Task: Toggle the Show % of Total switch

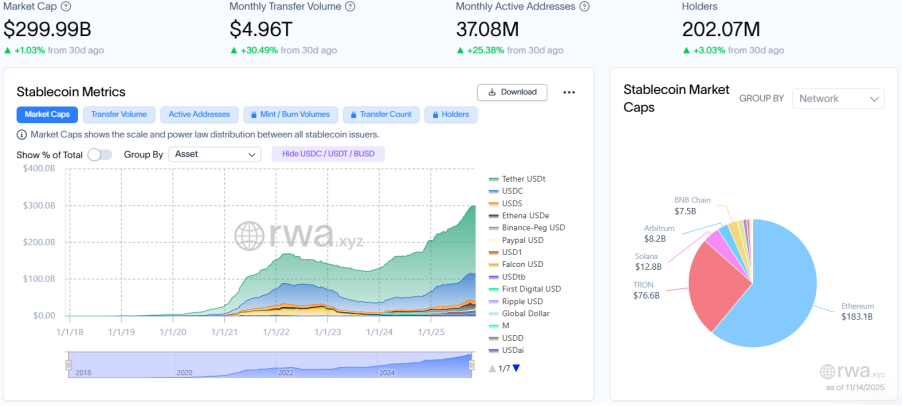Action: [99, 155]
